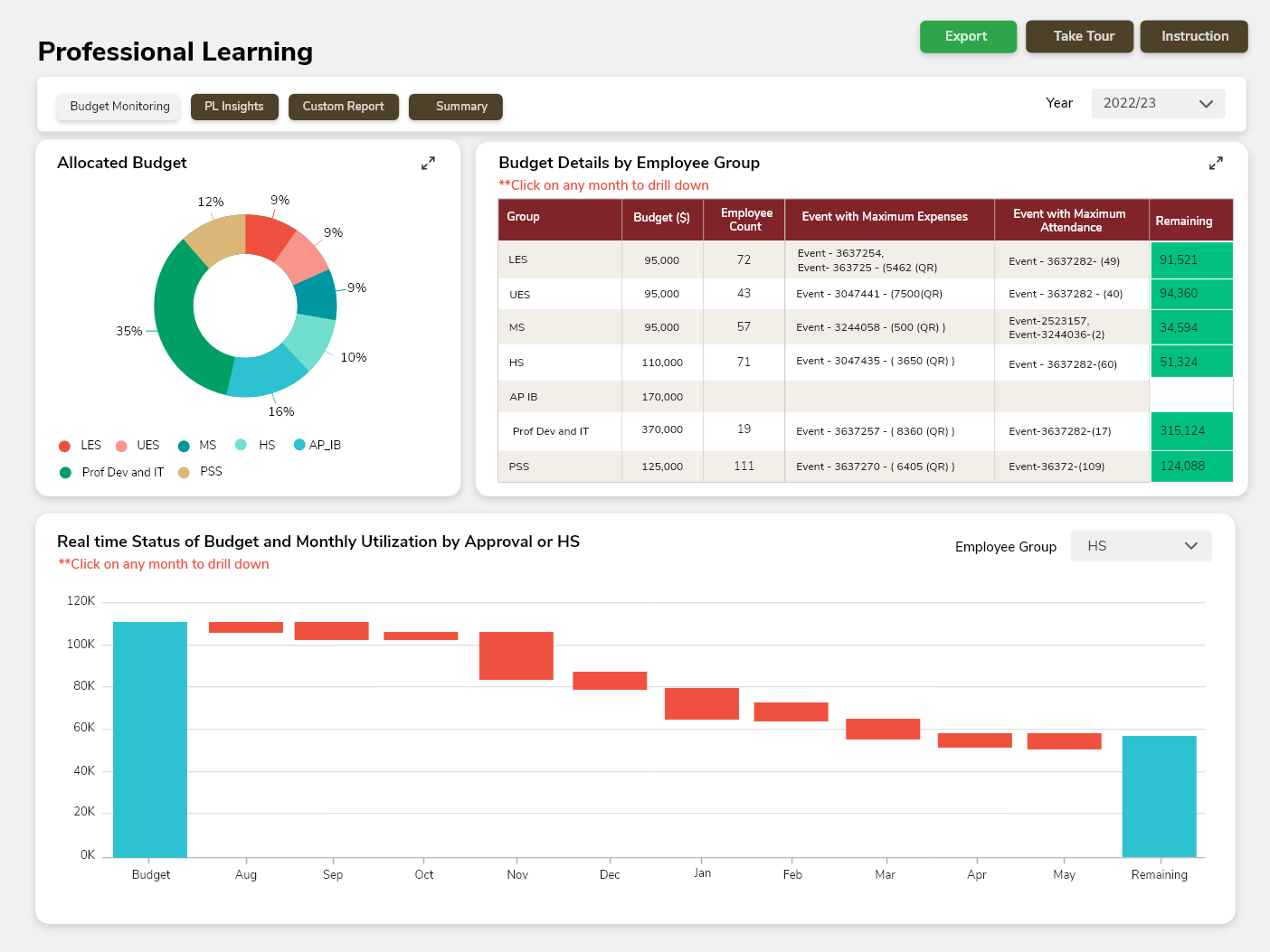Image resolution: width=1270 pixels, height=952 pixels.
Task: Drill down into the Jan bar
Action: pos(702,703)
